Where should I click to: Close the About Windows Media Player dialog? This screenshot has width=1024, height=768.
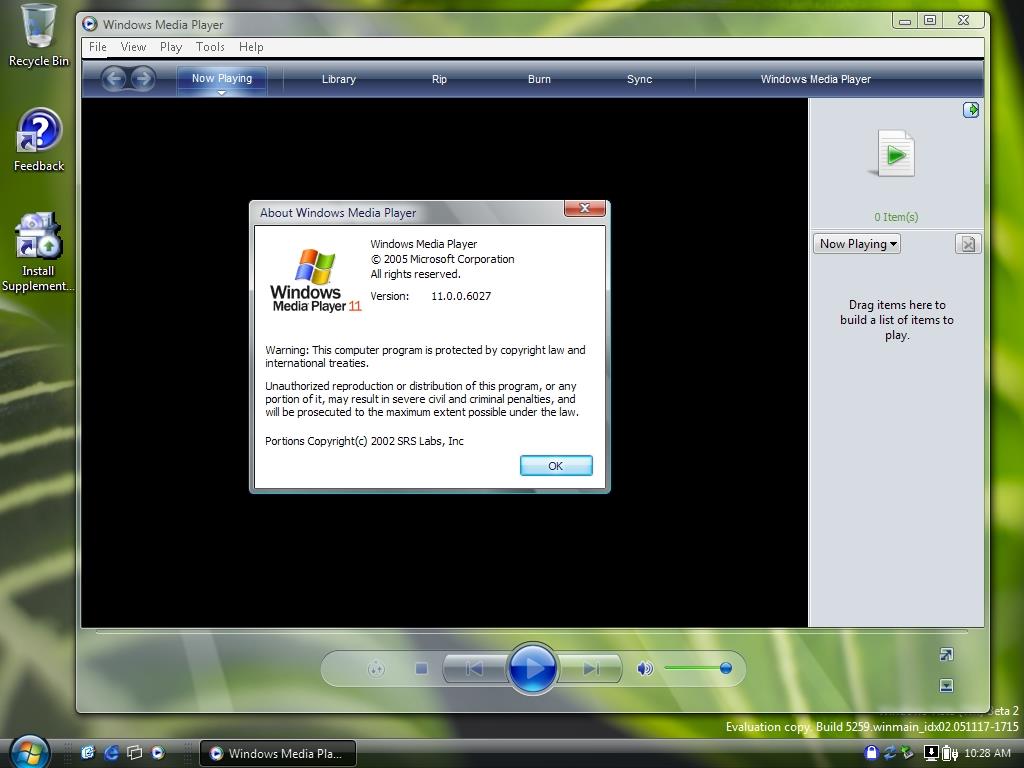point(584,208)
